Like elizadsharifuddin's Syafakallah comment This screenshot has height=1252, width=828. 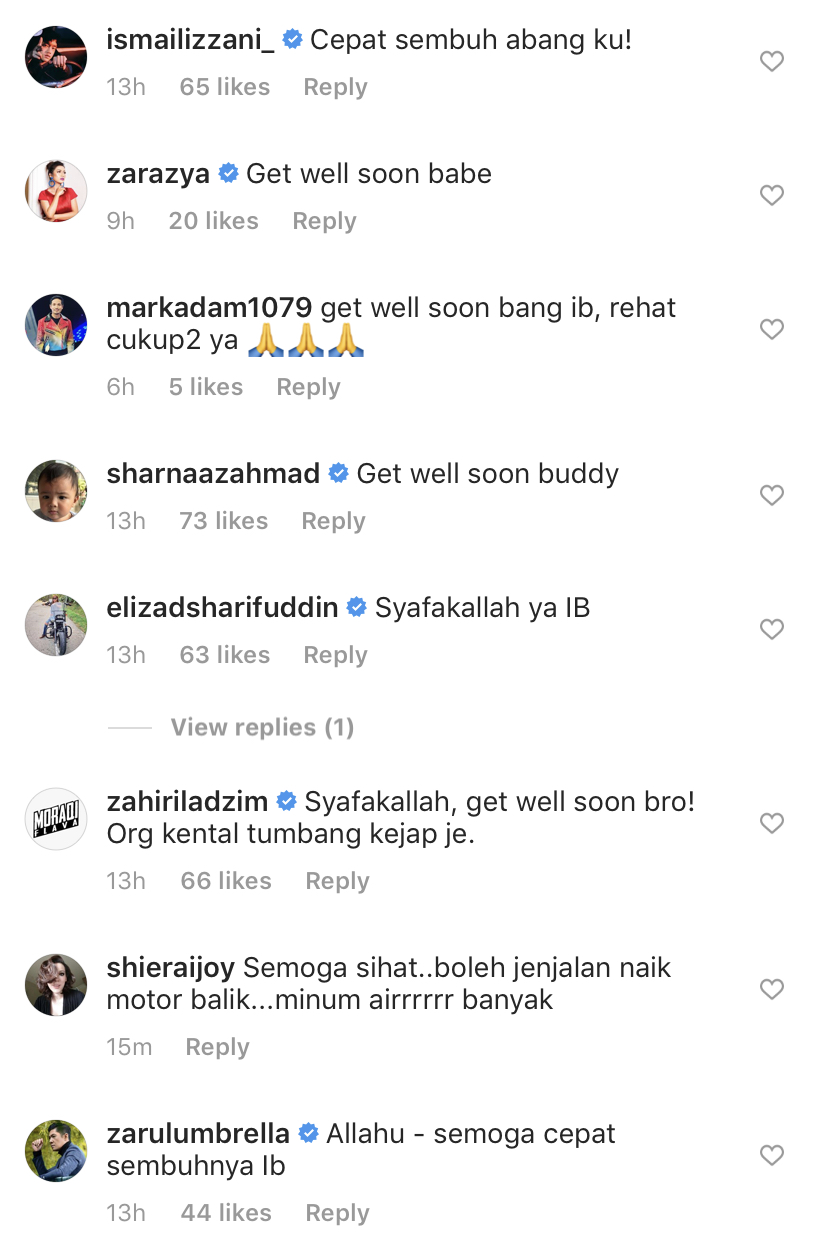pos(772,630)
